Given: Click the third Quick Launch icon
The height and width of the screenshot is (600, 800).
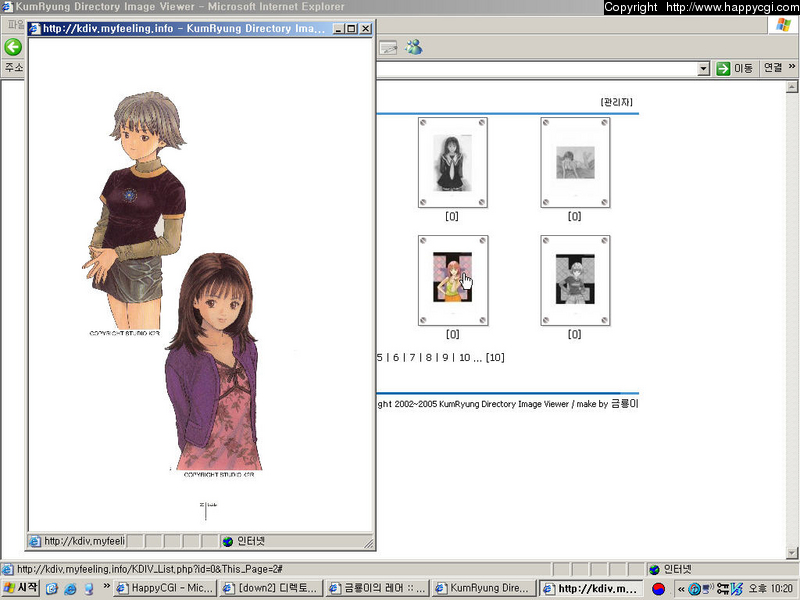Looking at the screenshot, I should tap(88, 589).
